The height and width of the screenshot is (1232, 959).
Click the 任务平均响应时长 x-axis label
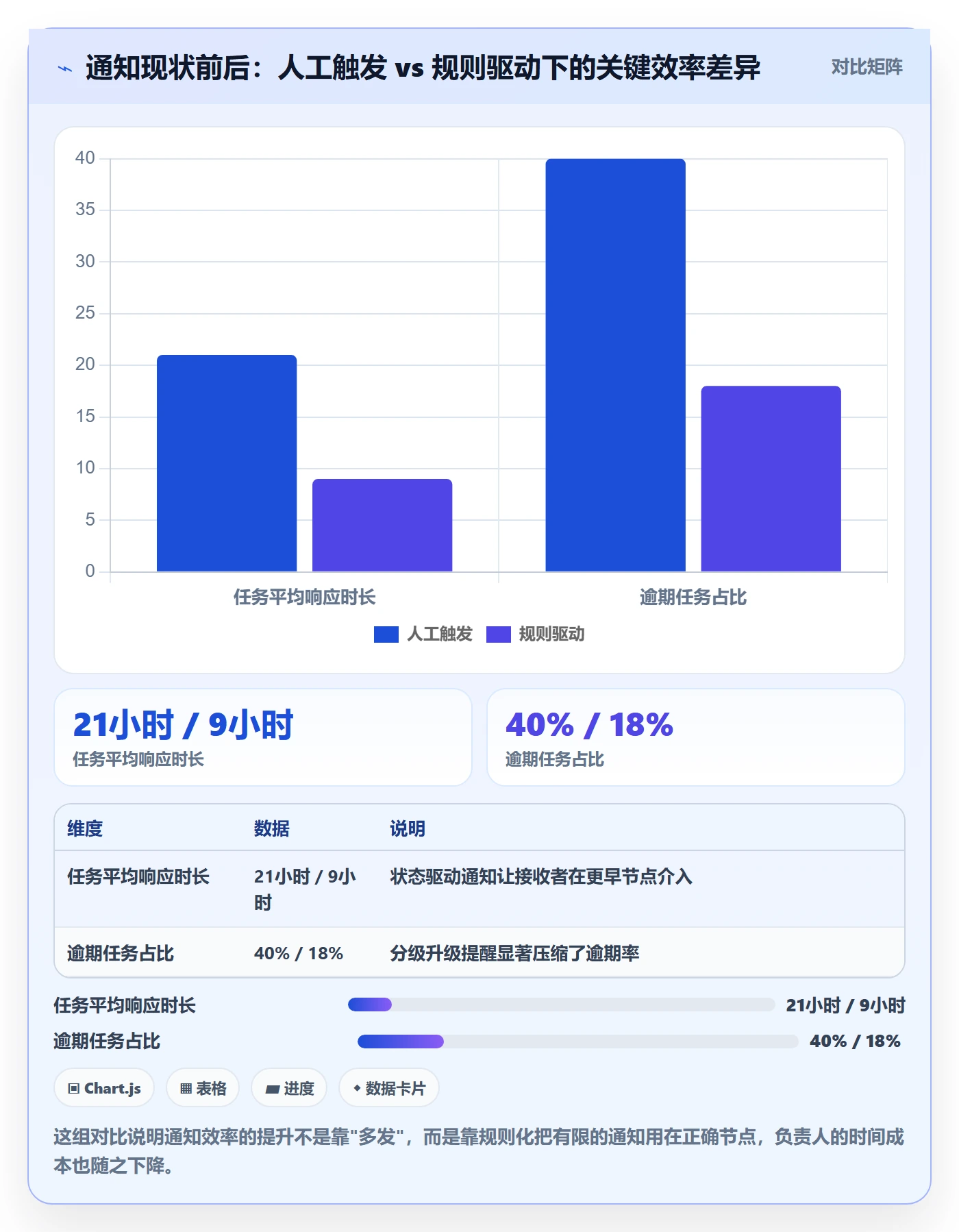tap(304, 597)
